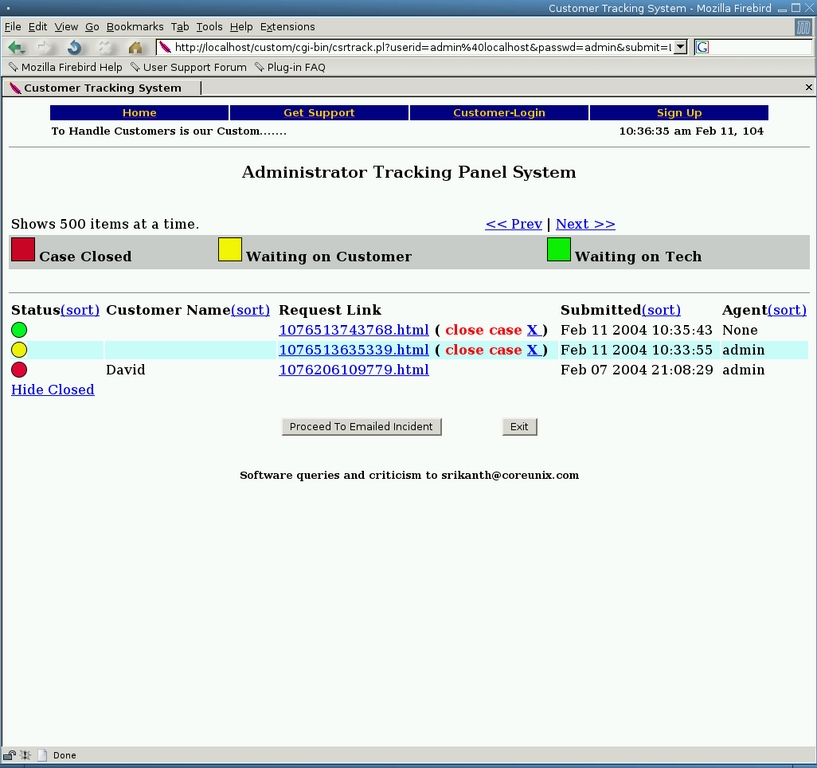Sort the list by Customer Name

coord(250,310)
